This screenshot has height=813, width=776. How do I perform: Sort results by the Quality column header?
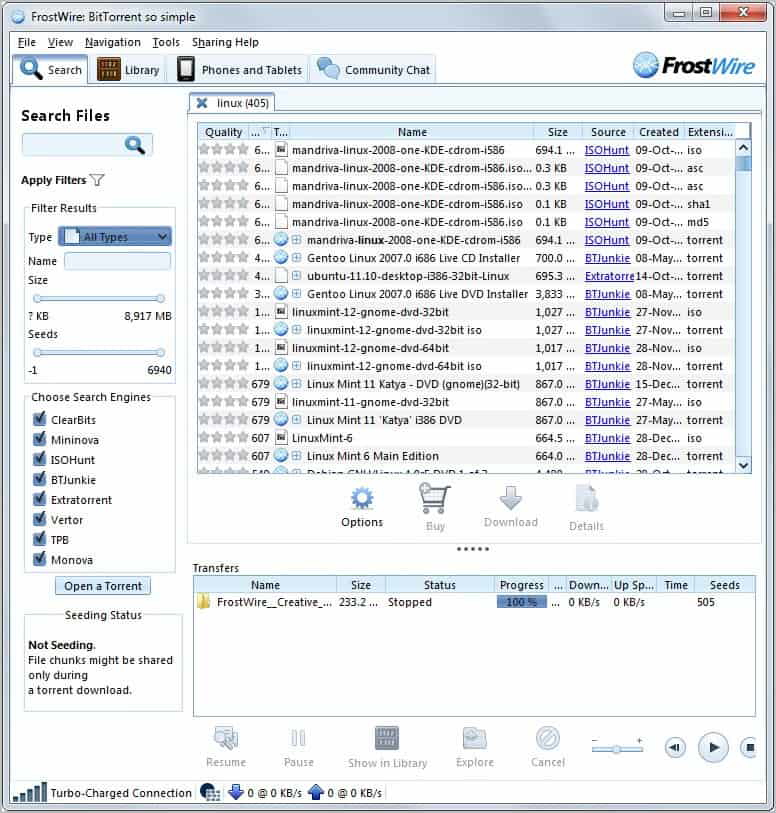[x=223, y=132]
